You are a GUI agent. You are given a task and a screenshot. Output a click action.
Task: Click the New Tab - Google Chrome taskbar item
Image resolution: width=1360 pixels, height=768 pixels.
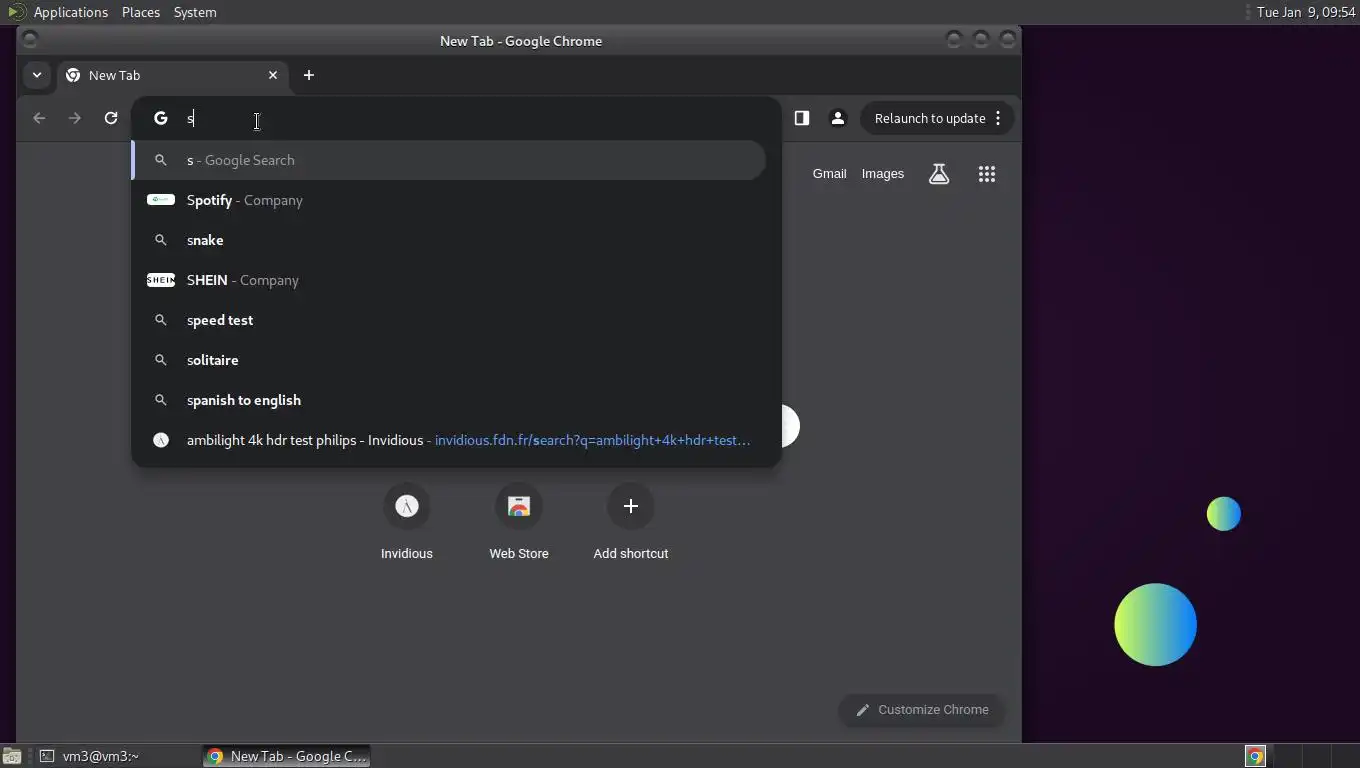point(287,756)
